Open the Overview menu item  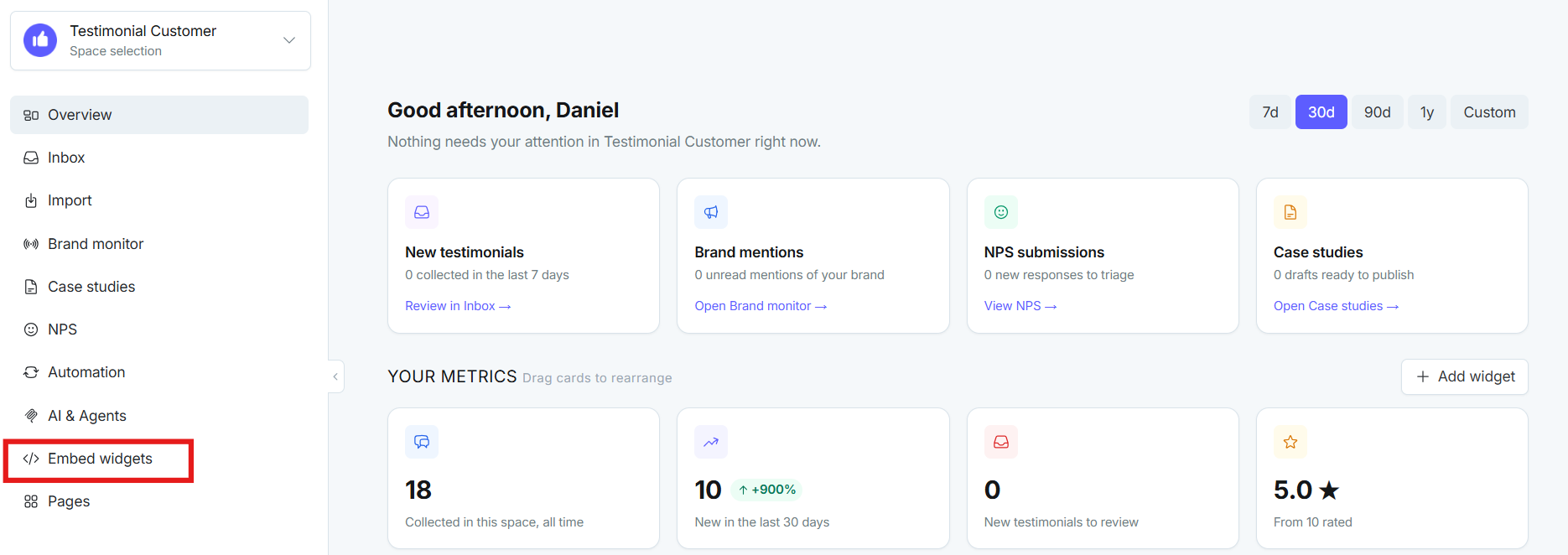(159, 115)
